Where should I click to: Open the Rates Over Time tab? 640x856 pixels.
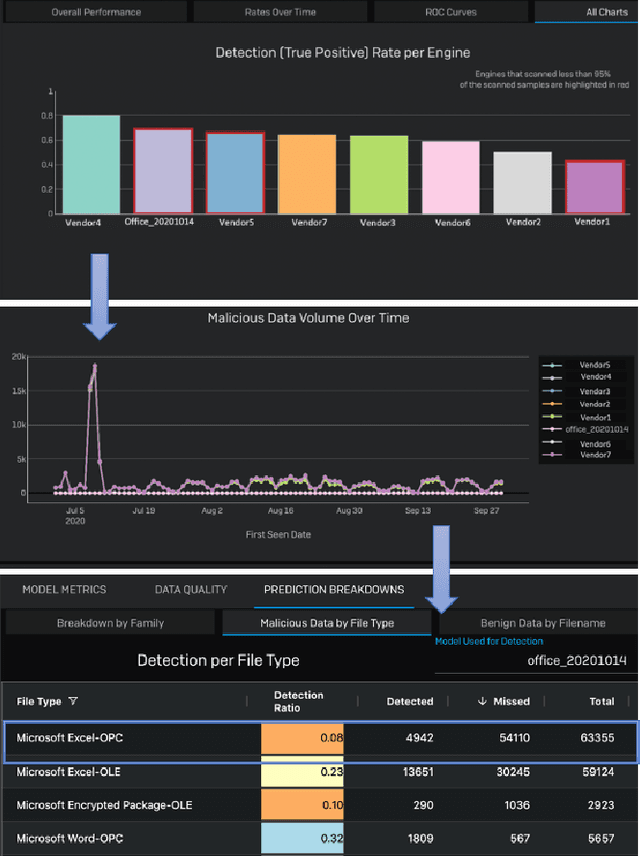pyautogui.click(x=279, y=12)
